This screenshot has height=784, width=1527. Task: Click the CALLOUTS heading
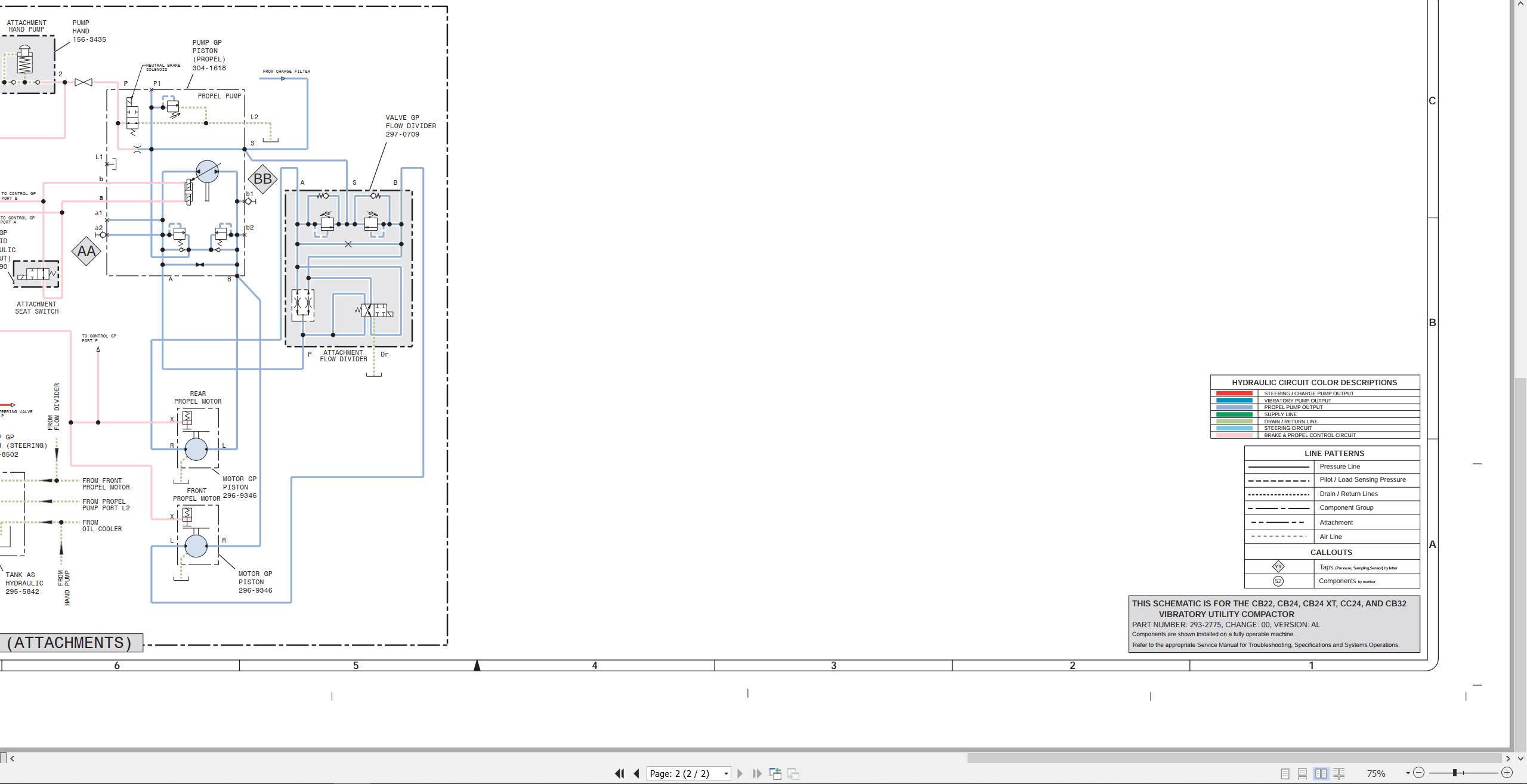[1331, 553]
